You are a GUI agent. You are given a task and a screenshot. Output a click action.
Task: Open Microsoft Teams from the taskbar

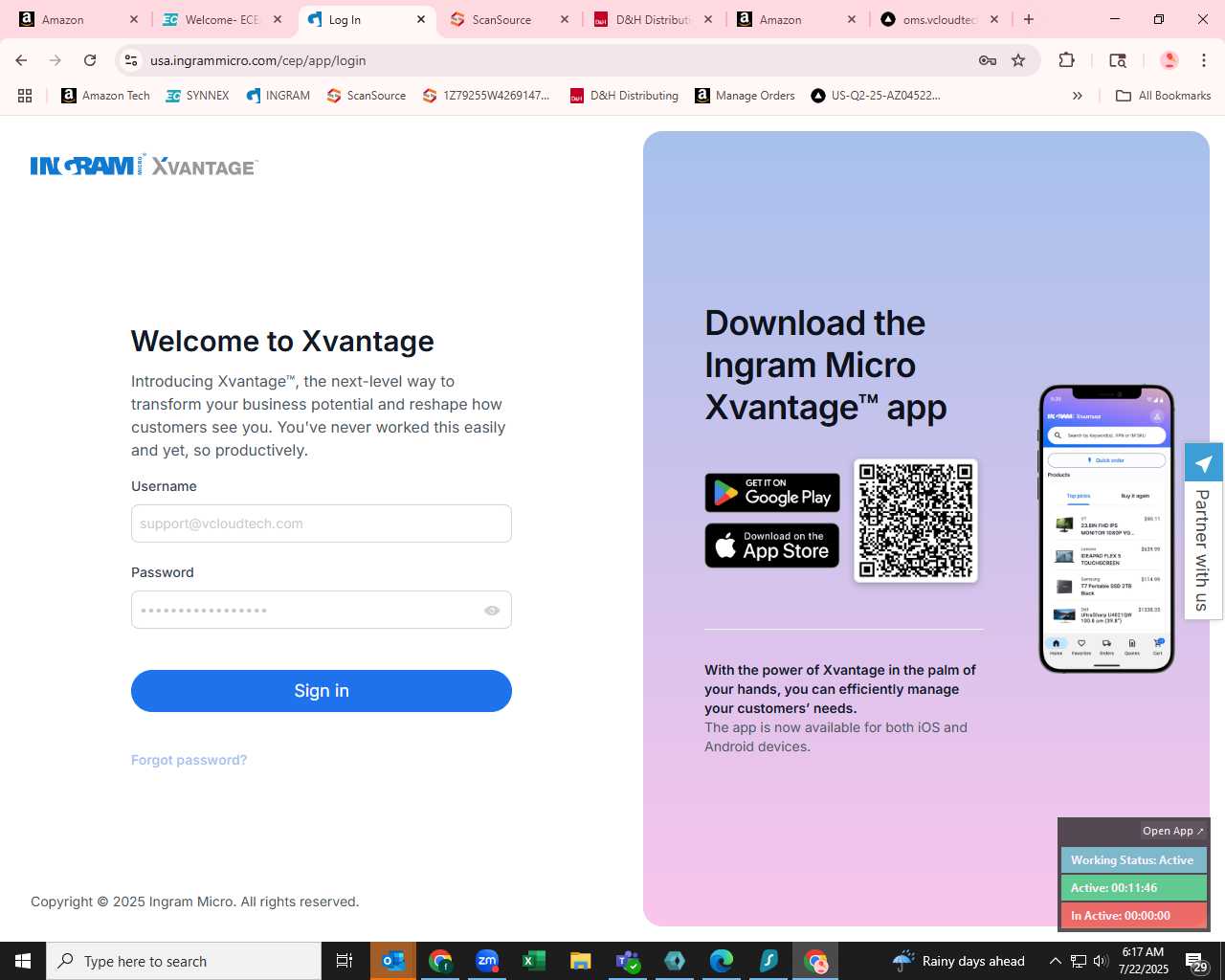click(x=628, y=961)
